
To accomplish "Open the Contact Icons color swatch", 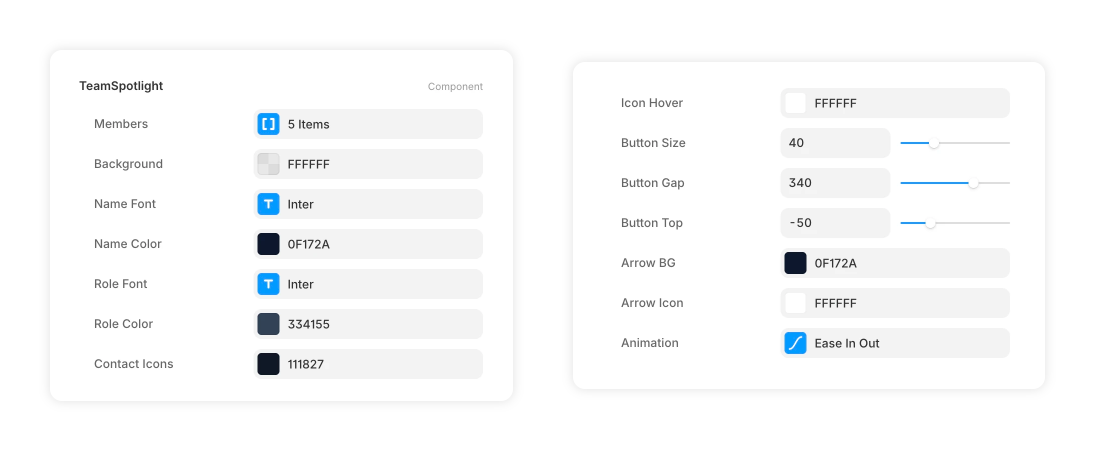I will coord(268,364).
